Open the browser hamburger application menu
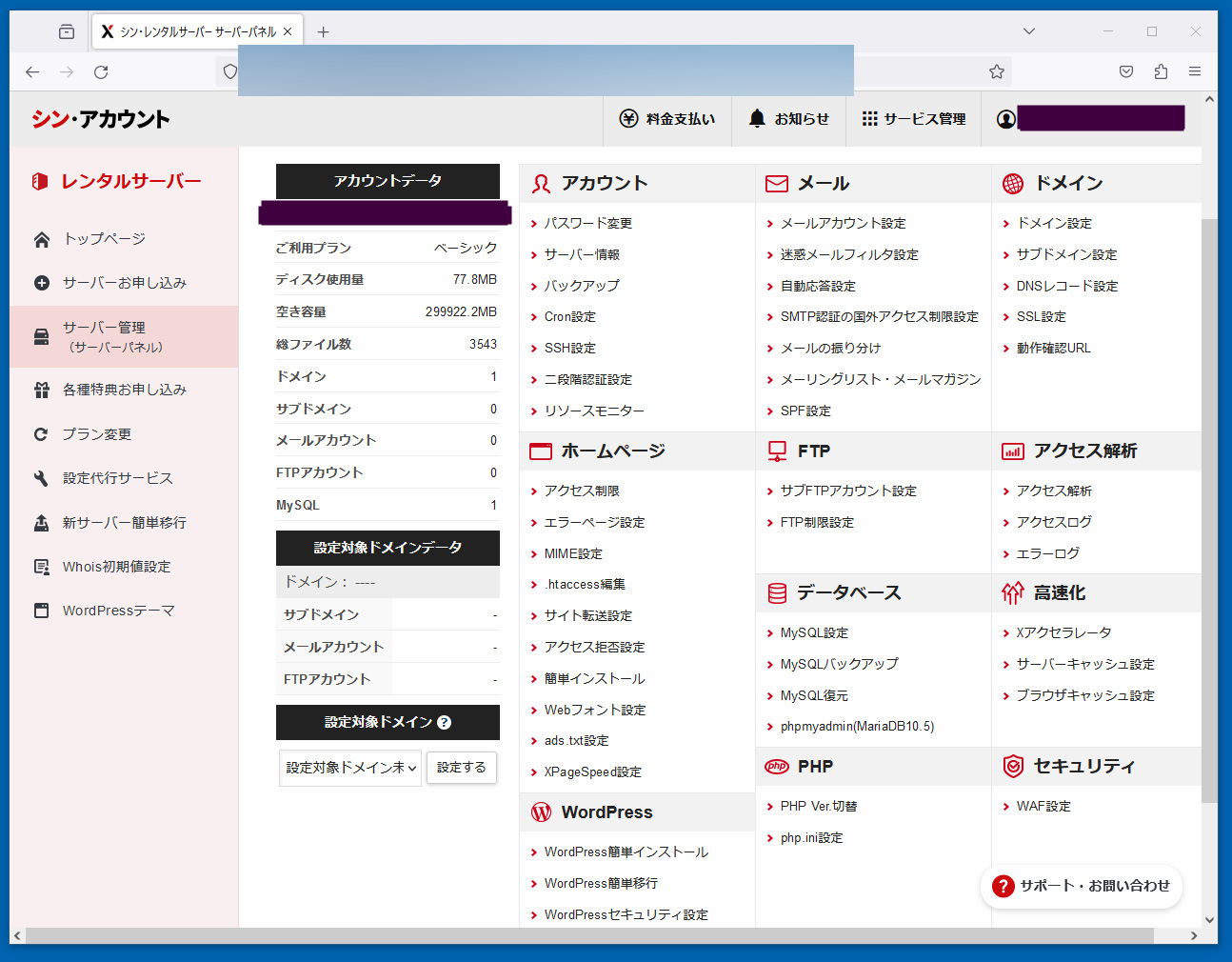This screenshot has width=1232, height=962. (x=1195, y=71)
